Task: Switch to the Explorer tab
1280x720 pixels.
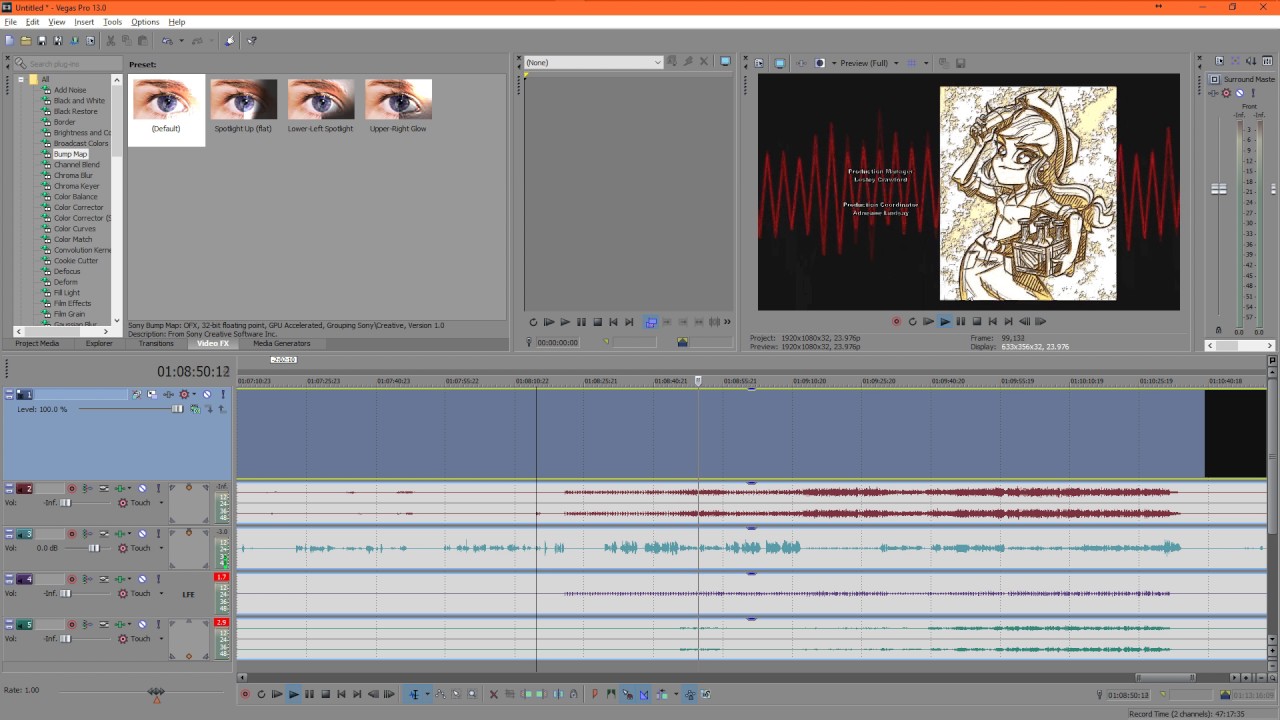Action: tap(99, 343)
